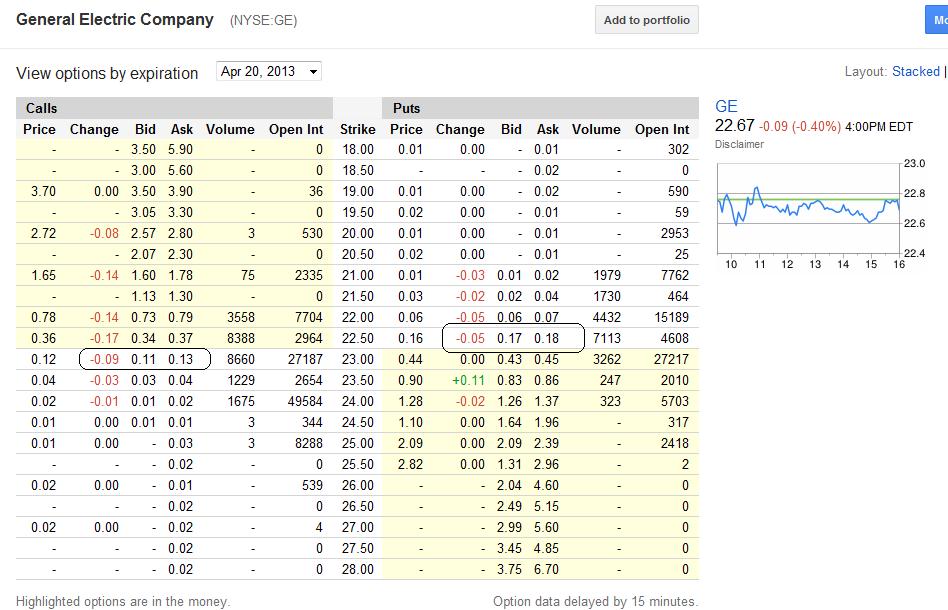Click call volume 8388
The width and height of the screenshot is (948, 610).
point(241,339)
